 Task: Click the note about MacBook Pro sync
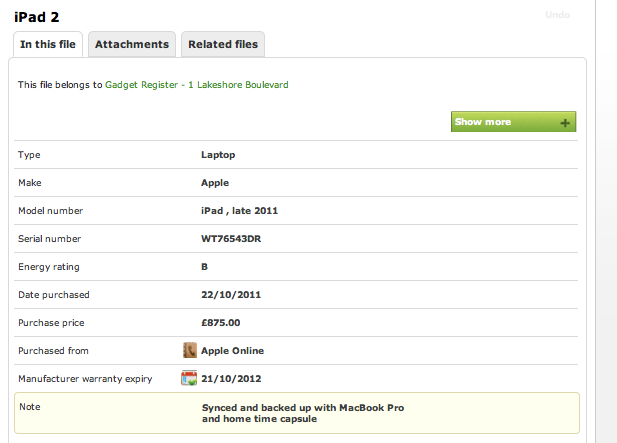click(302, 413)
